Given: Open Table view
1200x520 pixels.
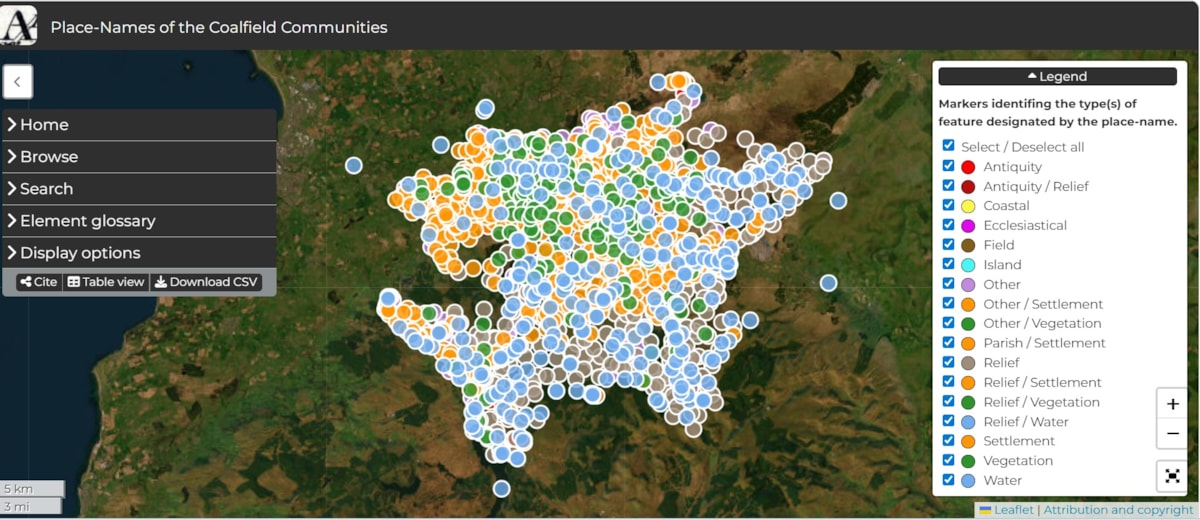Looking at the screenshot, I should (105, 282).
